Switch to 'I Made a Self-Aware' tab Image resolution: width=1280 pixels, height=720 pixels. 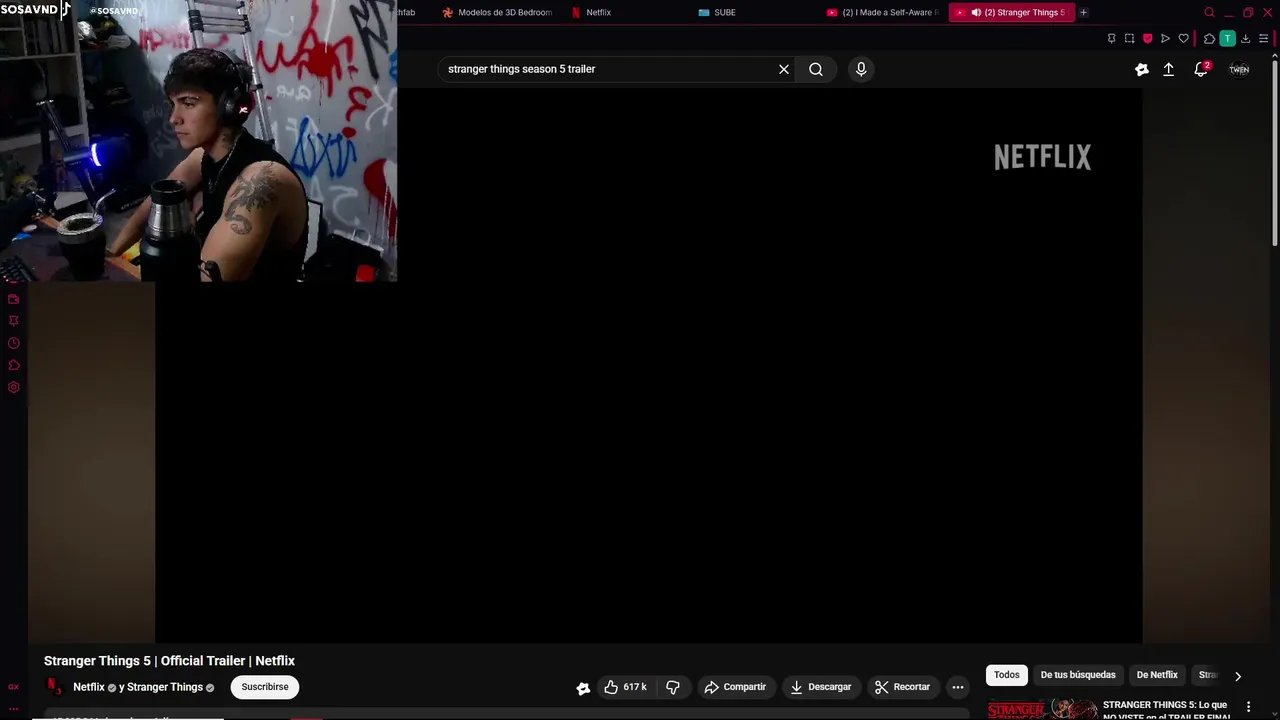(883, 12)
